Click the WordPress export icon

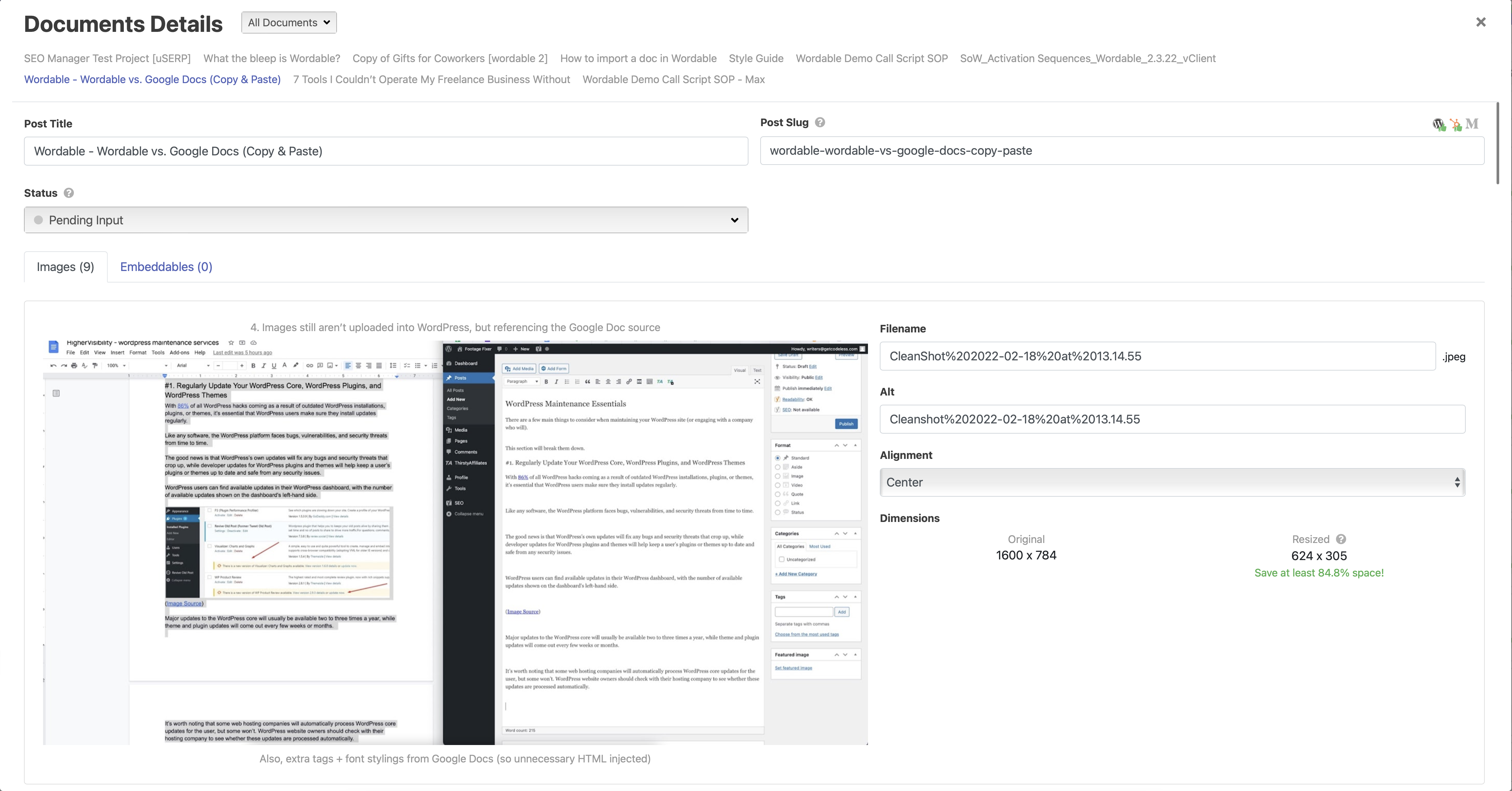(1438, 124)
